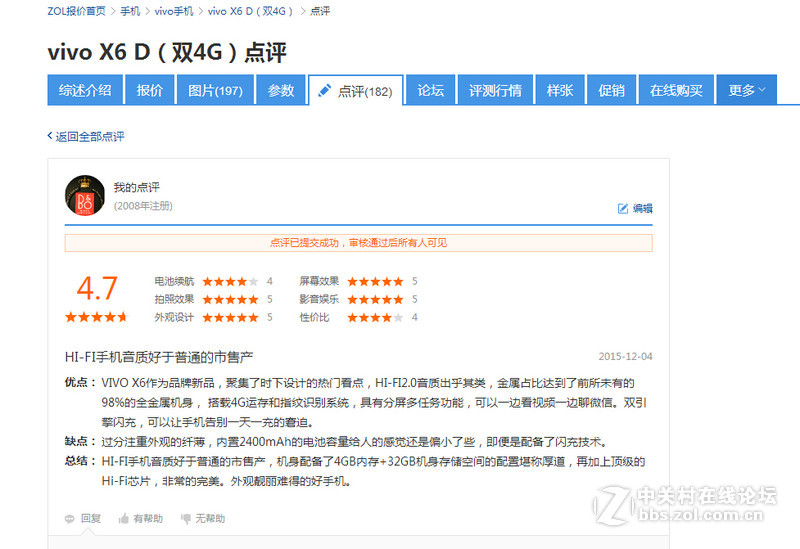Click the 外观设计 star rating

click(x=230, y=317)
